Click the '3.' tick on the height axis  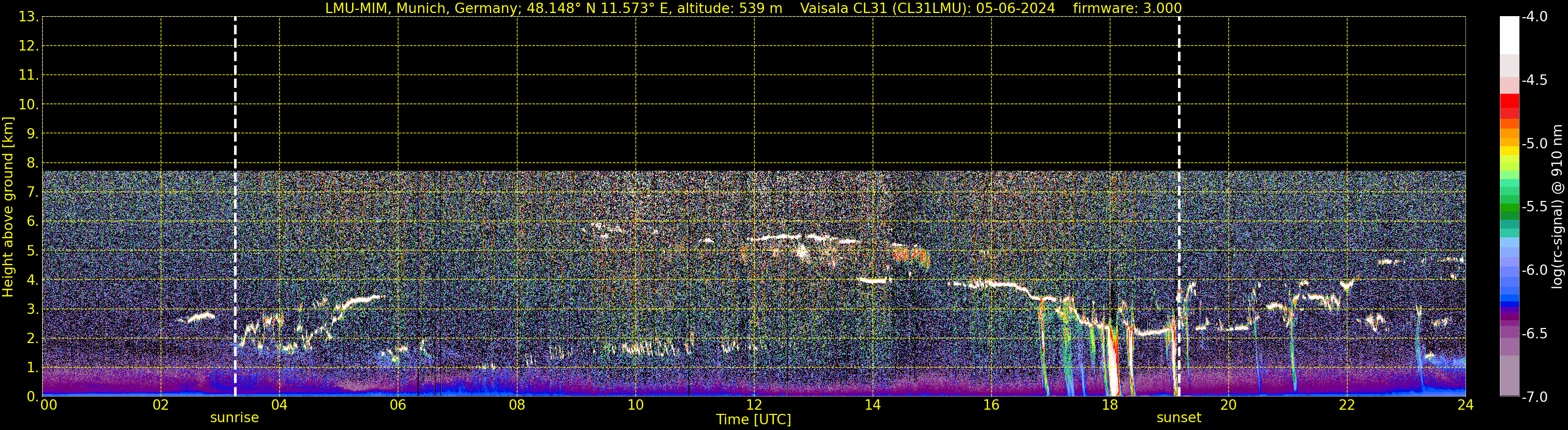32,309
